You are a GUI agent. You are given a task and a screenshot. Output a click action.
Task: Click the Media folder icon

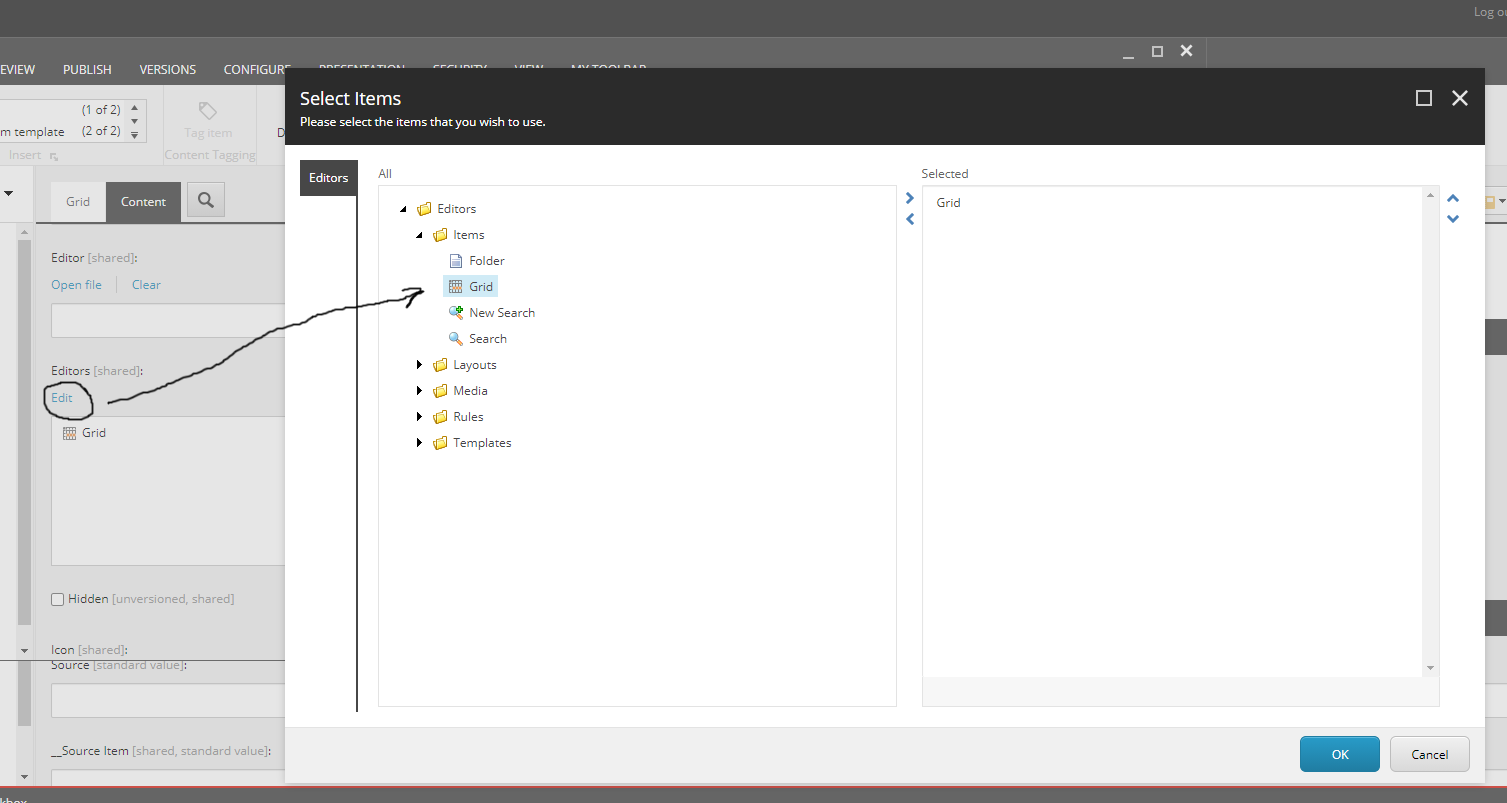(x=441, y=390)
